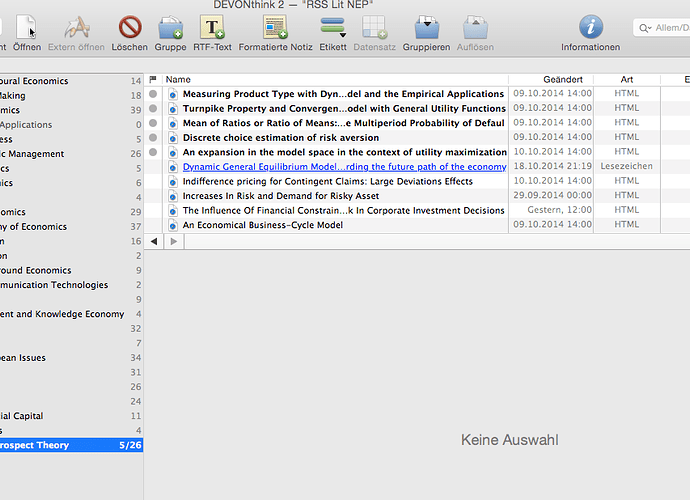Viewport: 690px width, 500px height.
Task: Open the Informationen panel
Action: click(x=591, y=27)
